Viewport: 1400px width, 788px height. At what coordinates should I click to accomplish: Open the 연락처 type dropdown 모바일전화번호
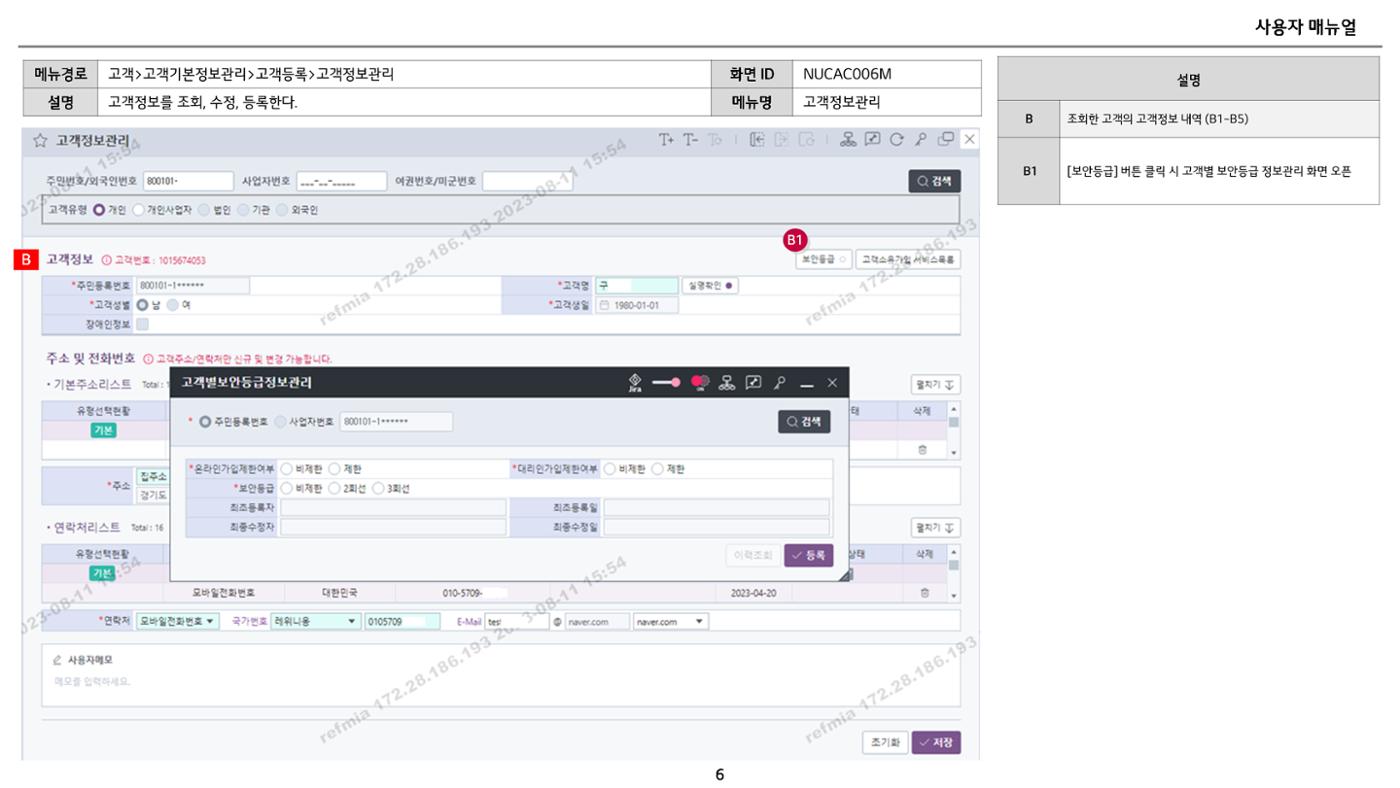(x=178, y=621)
